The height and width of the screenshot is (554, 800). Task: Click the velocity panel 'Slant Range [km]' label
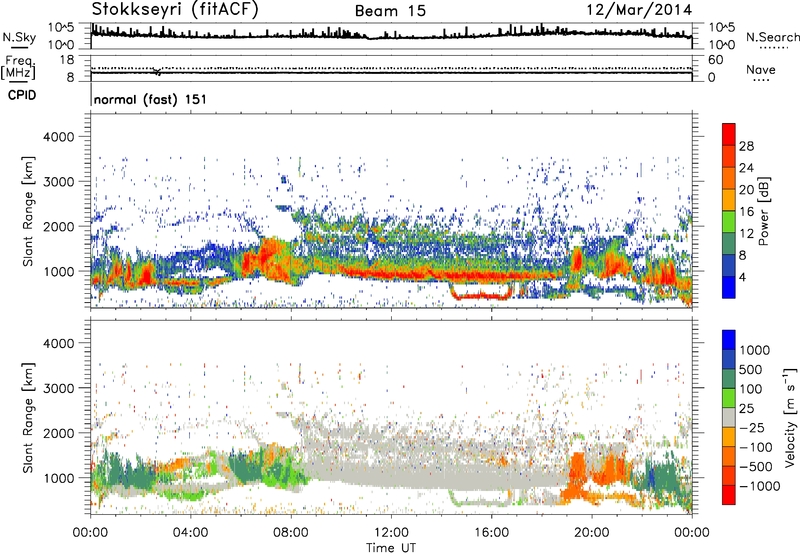(28, 418)
